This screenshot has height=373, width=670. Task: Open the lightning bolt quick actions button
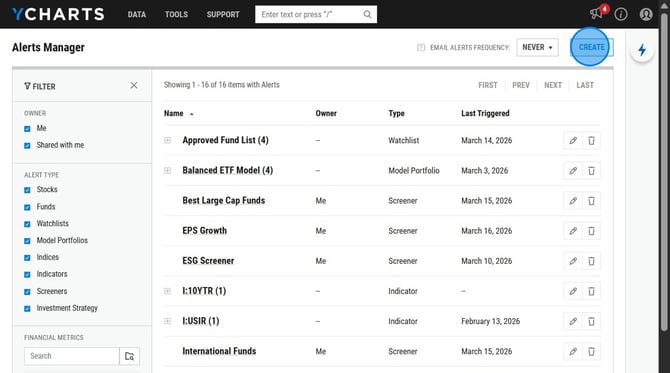coord(642,50)
